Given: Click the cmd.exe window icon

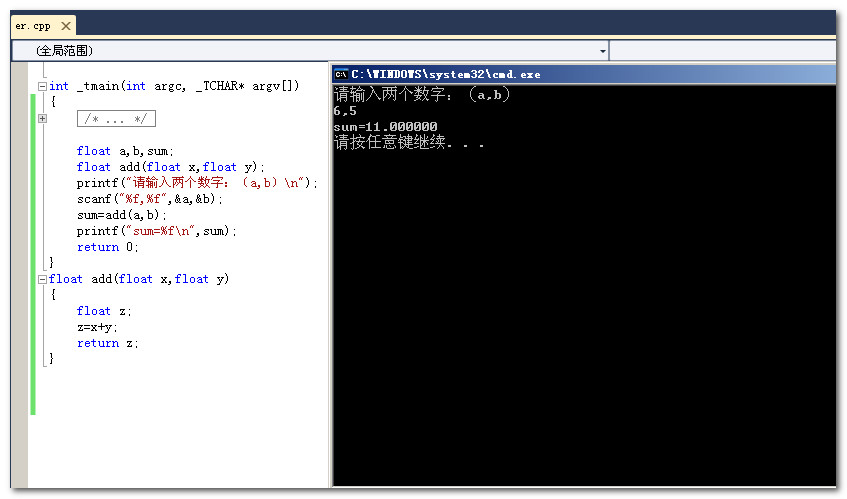Looking at the screenshot, I should [341, 75].
